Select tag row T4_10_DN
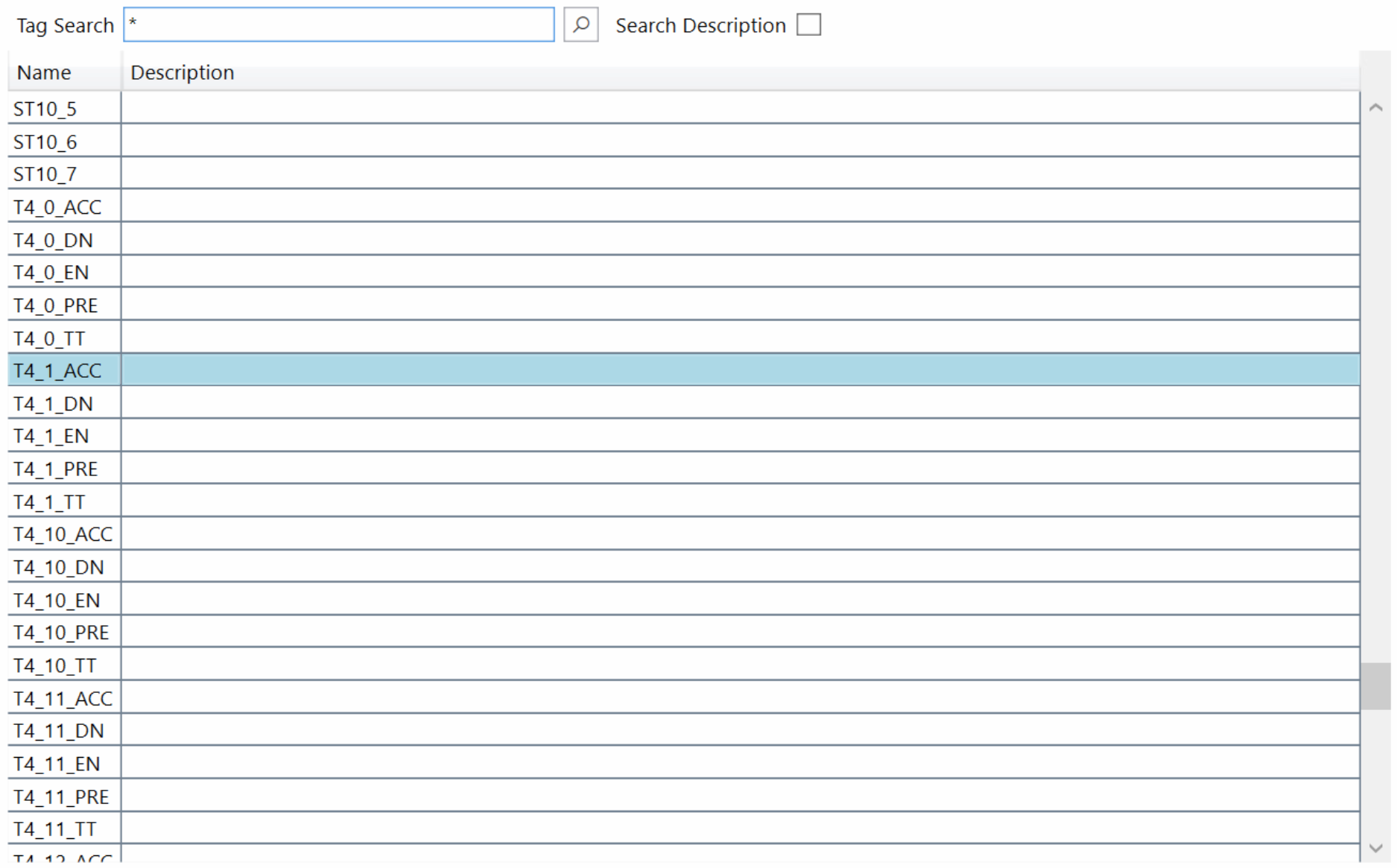 (x=684, y=567)
